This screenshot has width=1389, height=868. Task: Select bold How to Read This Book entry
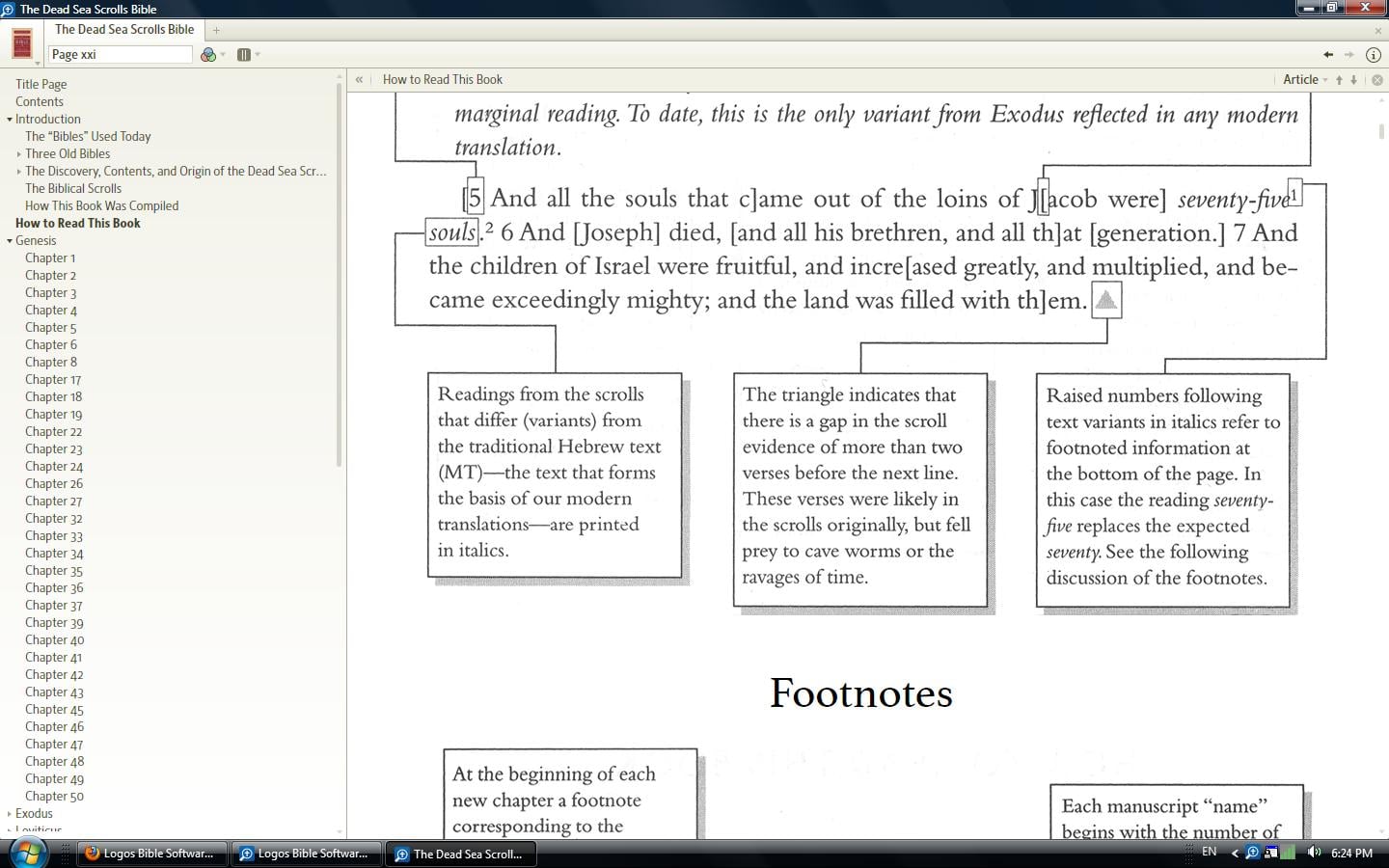78,224
